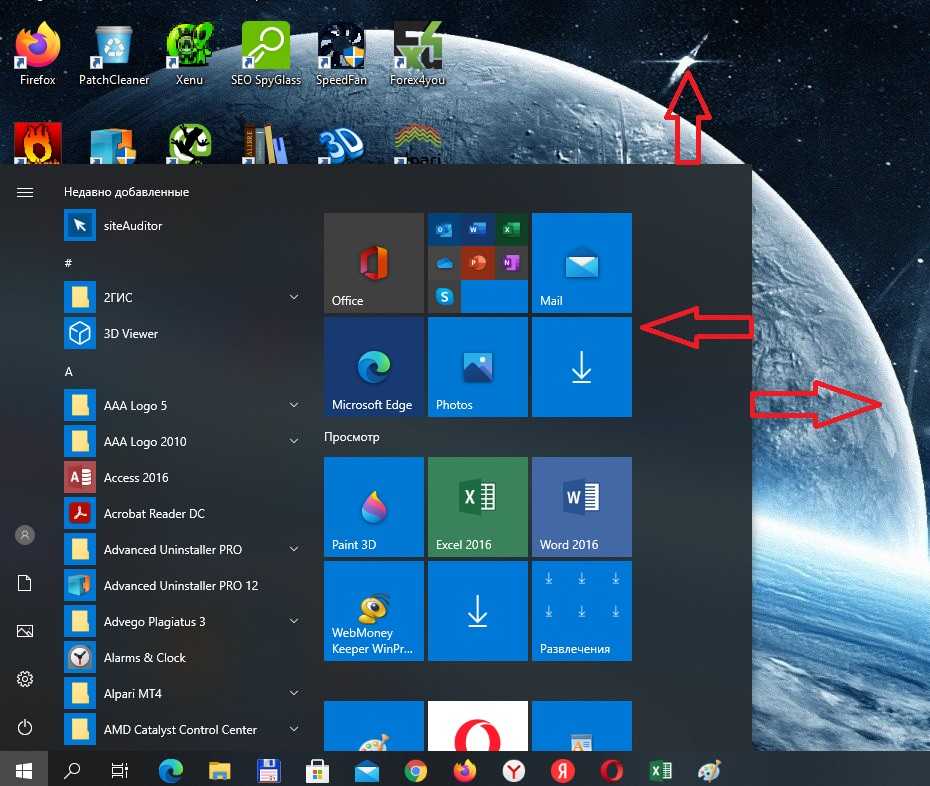Launch Acrobat Reader DC from the list
The height and width of the screenshot is (786, 930).
tap(154, 514)
